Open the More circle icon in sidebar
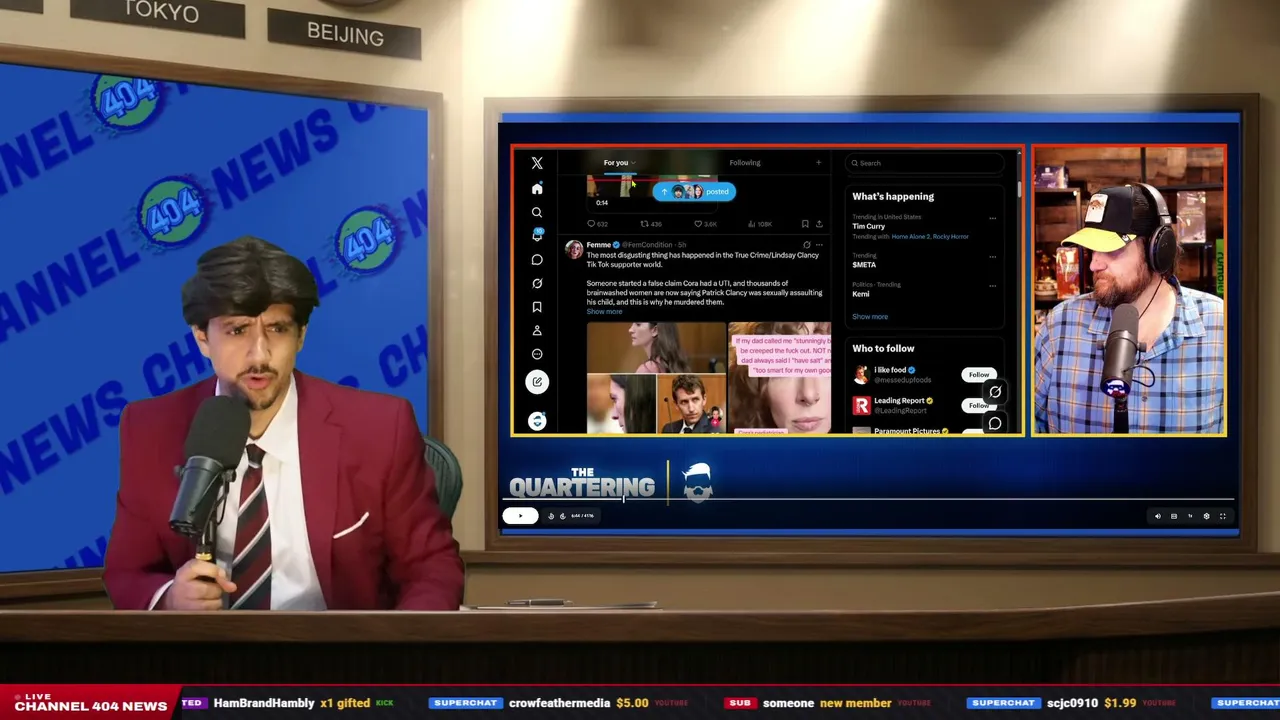Viewport: 1280px width, 720px height. click(537, 354)
